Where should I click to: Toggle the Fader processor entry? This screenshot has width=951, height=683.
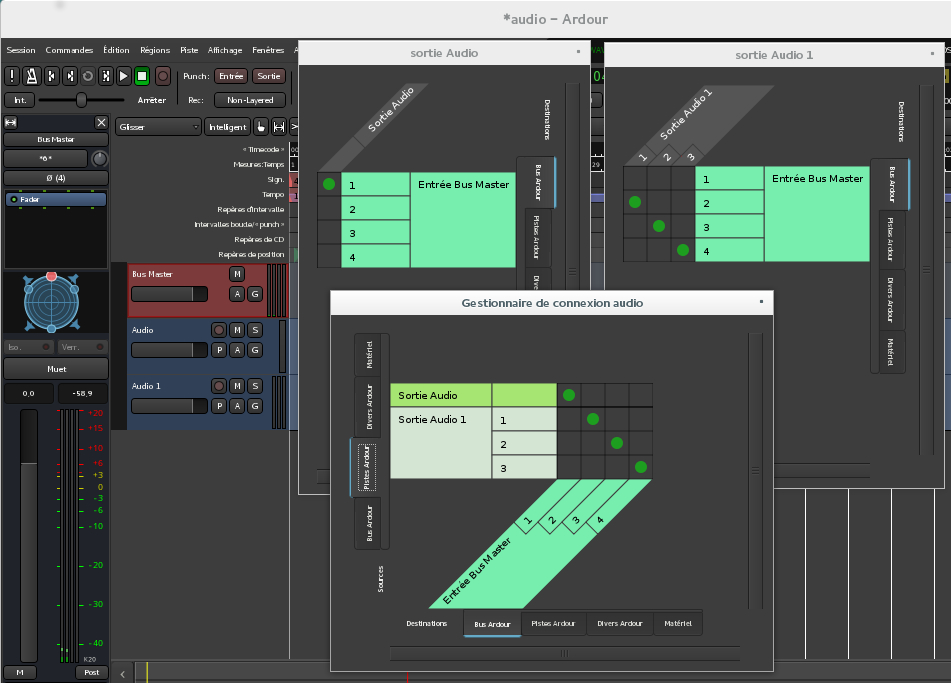point(56,199)
